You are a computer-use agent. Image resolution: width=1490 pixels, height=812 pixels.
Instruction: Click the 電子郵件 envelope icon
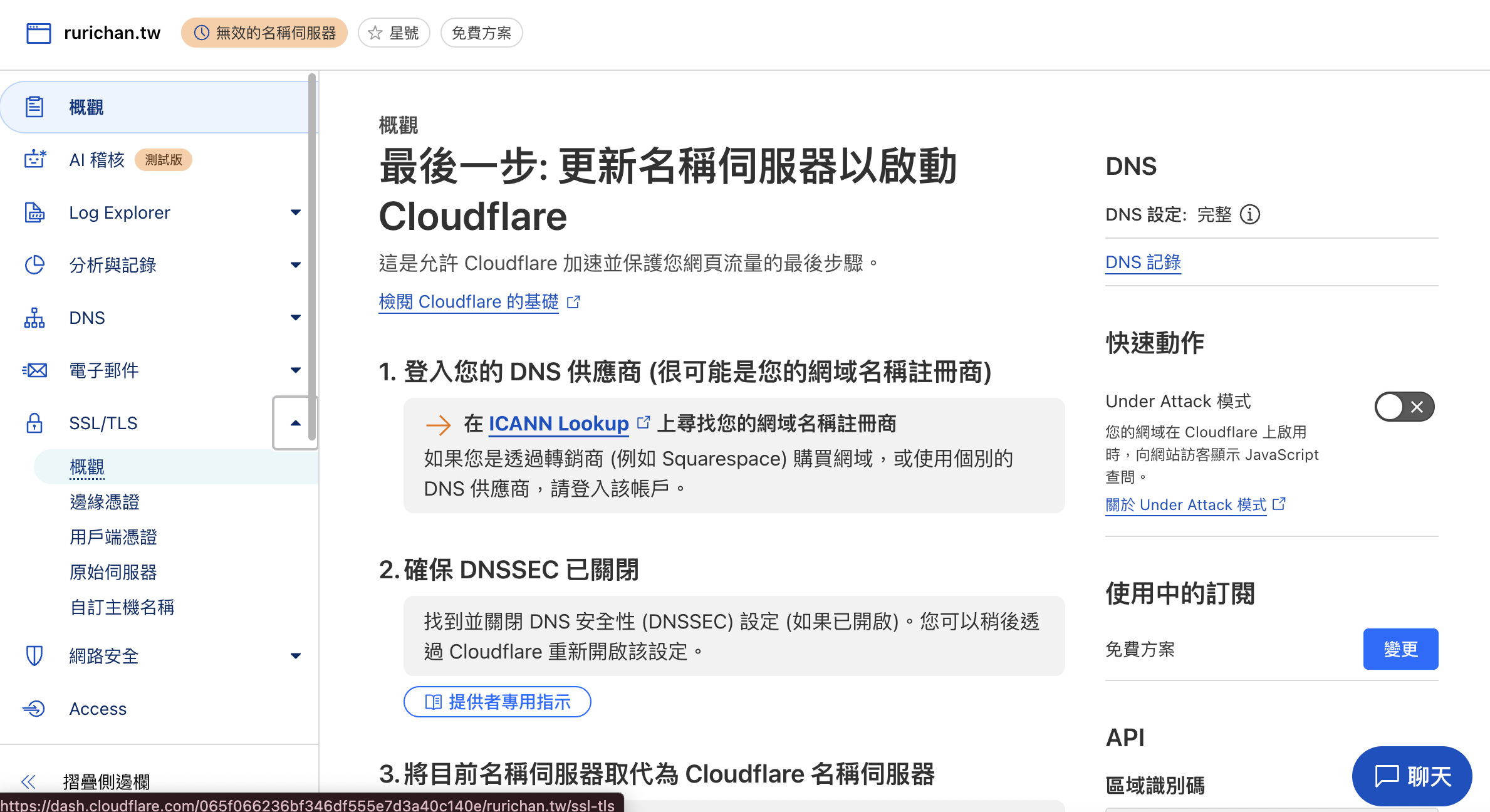pyautogui.click(x=34, y=370)
